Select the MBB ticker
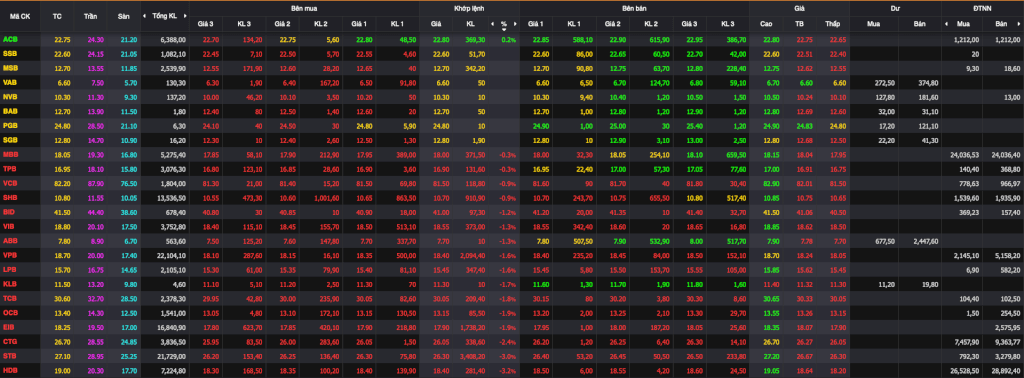The width and height of the screenshot is (1024, 378). pos(10,154)
